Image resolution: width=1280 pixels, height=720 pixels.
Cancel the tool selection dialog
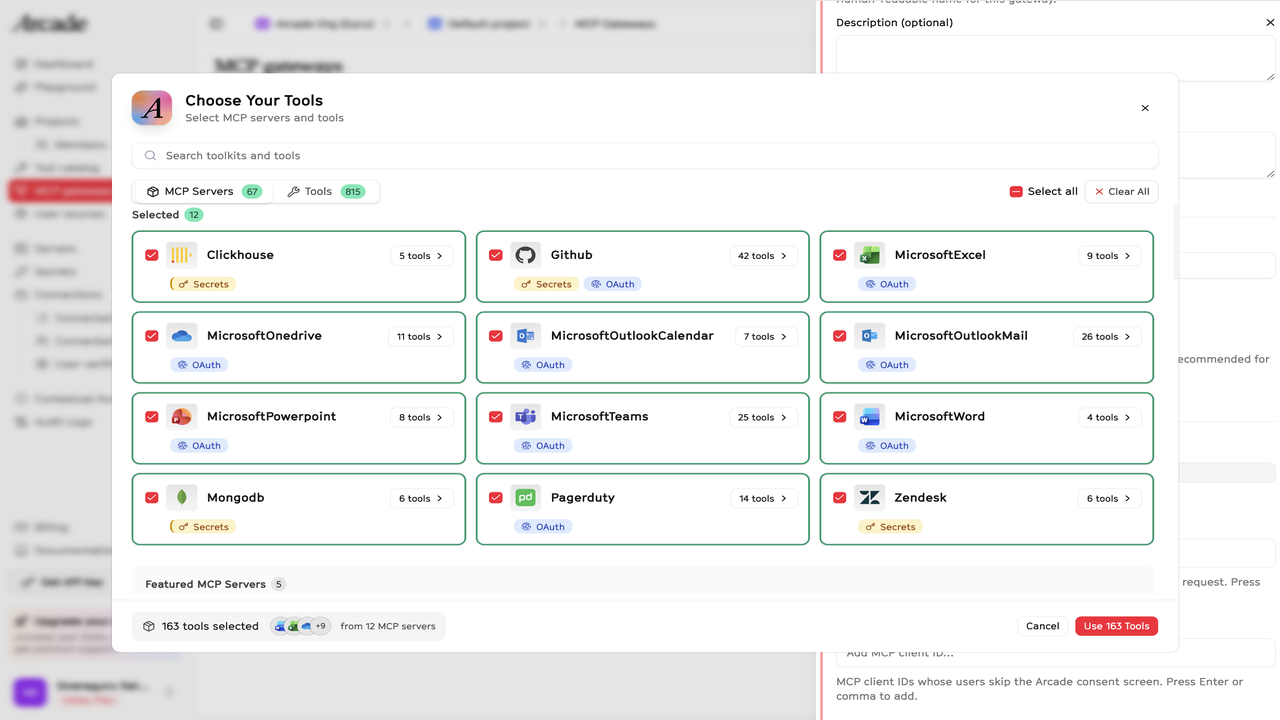coord(1042,626)
